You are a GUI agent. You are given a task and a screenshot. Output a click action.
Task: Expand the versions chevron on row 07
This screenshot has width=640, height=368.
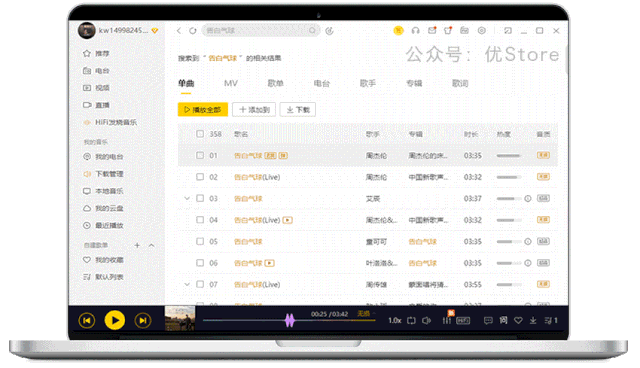pyautogui.click(x=187, y=284)
